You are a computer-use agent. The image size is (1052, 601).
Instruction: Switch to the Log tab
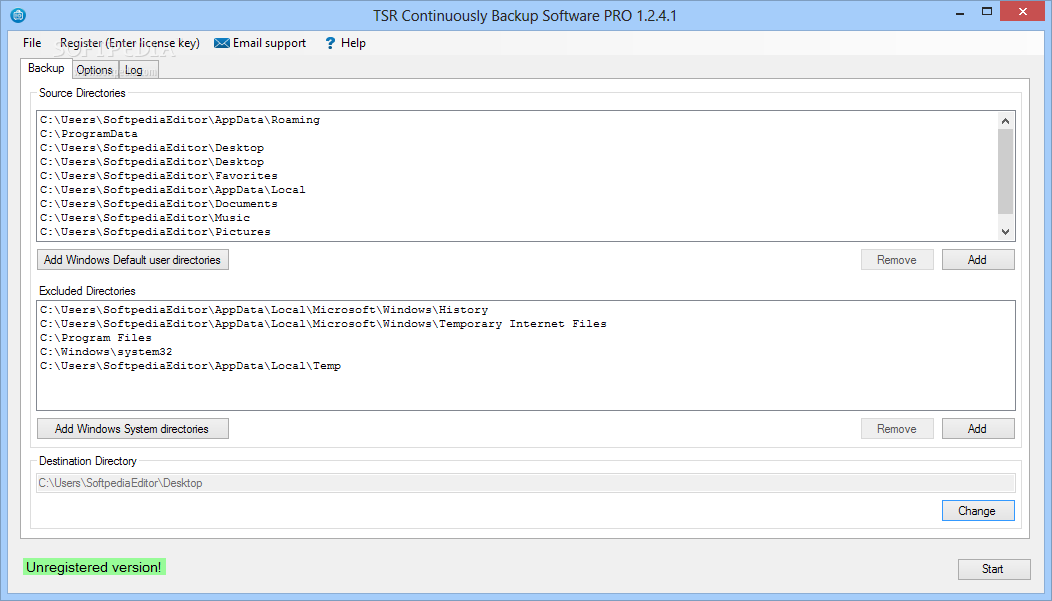(x=138, y=70)
